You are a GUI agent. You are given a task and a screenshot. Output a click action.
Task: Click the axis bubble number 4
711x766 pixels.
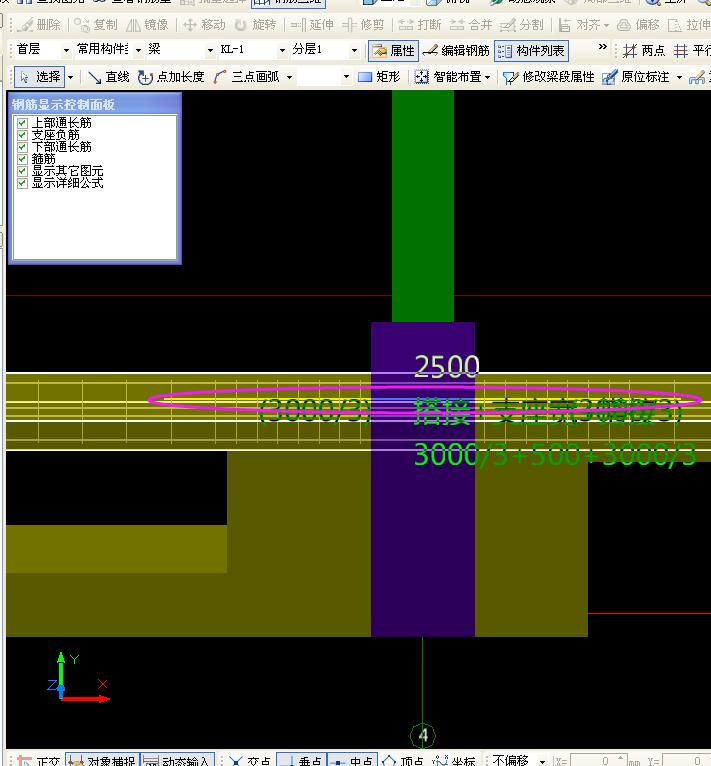tap(423, 735)
